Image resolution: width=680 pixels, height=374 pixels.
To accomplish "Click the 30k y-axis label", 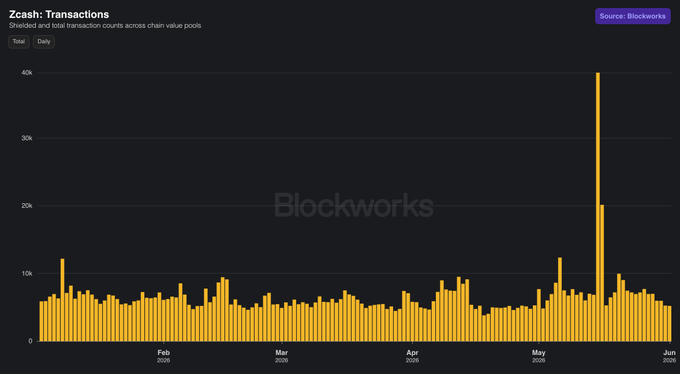I will point(27,138).
